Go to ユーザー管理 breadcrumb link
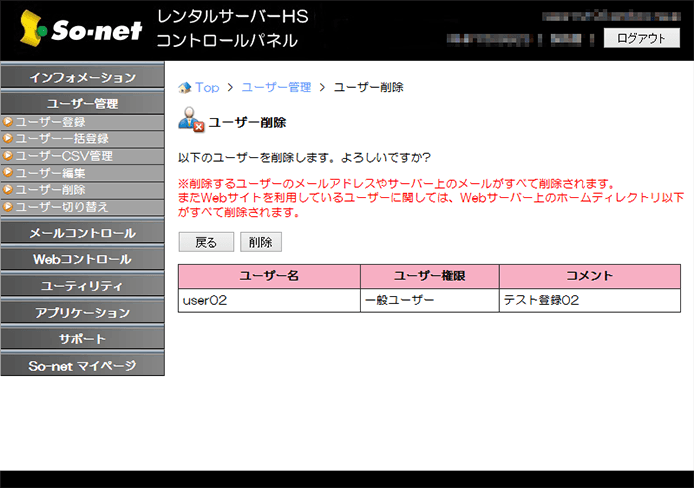The width and height of the screenshot is (694, 488). coord(276,88)
